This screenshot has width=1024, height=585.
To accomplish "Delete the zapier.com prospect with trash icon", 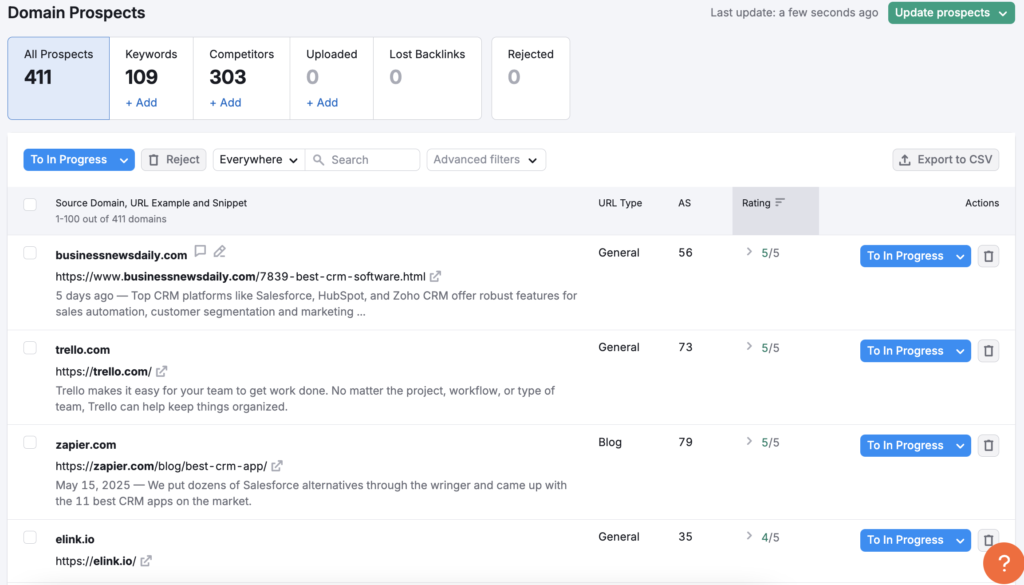I will [988, 445].
